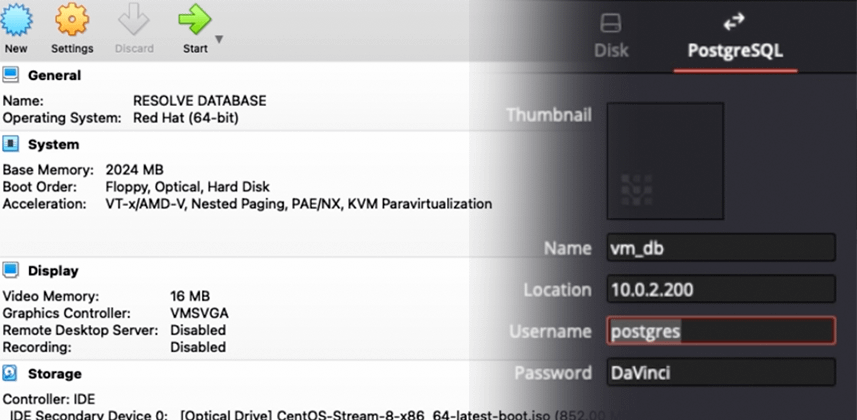This screenshot has width=857, height=420.
Task: Click the System chip icon
Action: pyautogui.click(x=10, y=144)
